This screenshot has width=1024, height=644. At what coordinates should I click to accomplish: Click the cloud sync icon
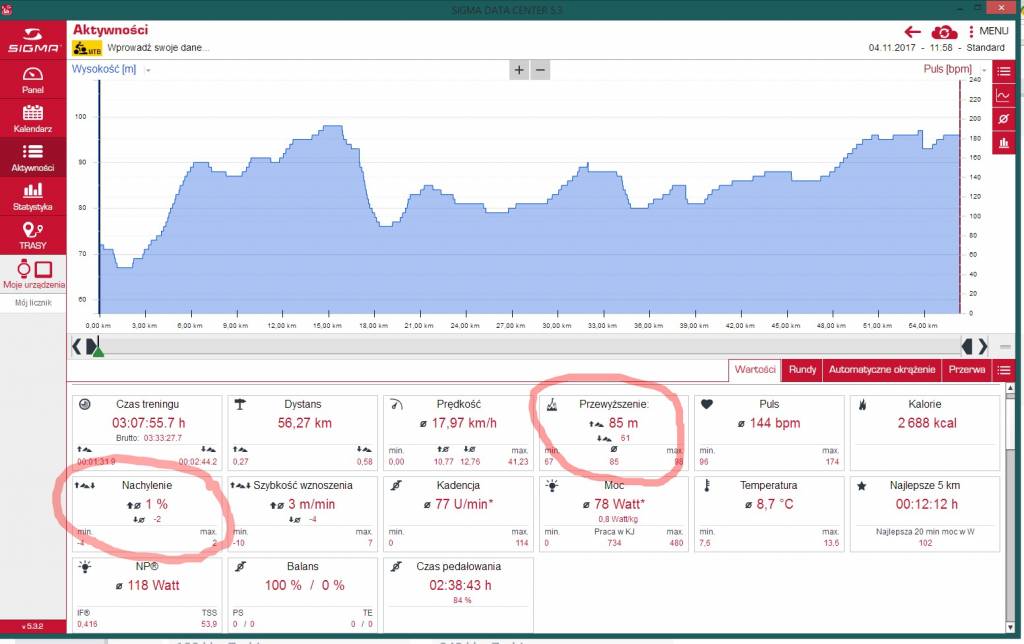pyautogui.click(x=944, y=31)
